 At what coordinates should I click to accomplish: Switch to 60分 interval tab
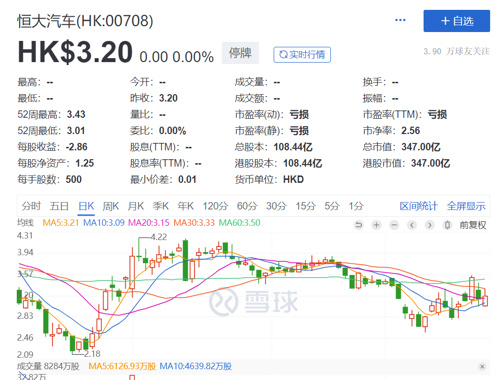tap(247, 206)
